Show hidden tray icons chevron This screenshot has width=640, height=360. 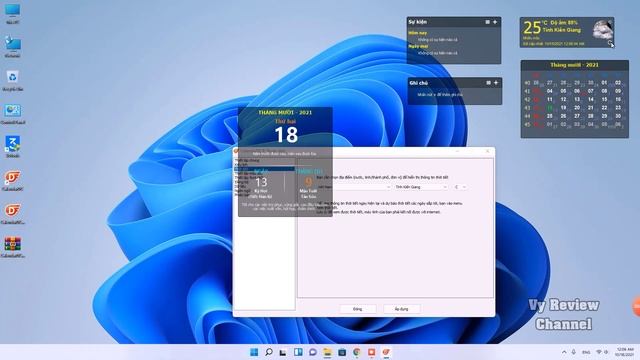(x=564, y=352)
